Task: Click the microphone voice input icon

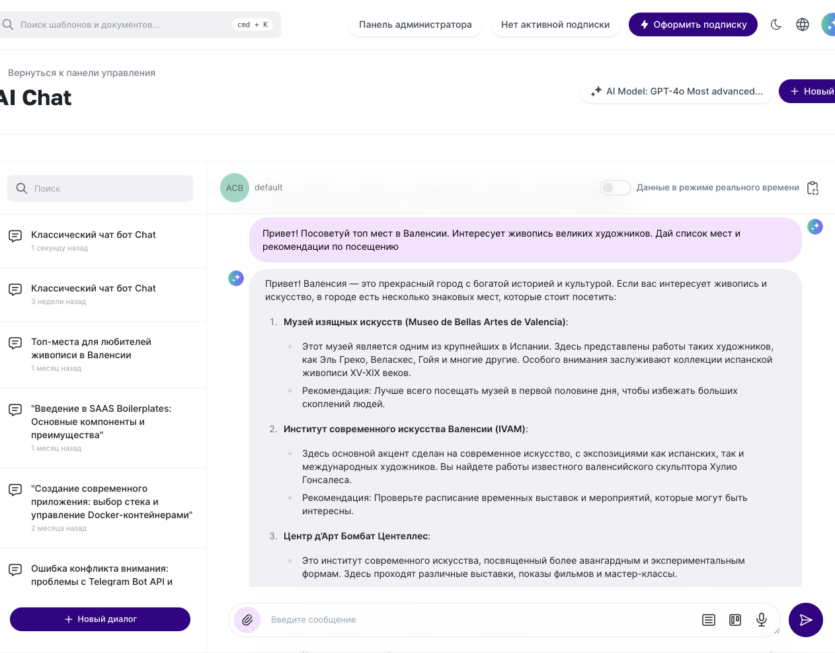Action: 761,620
